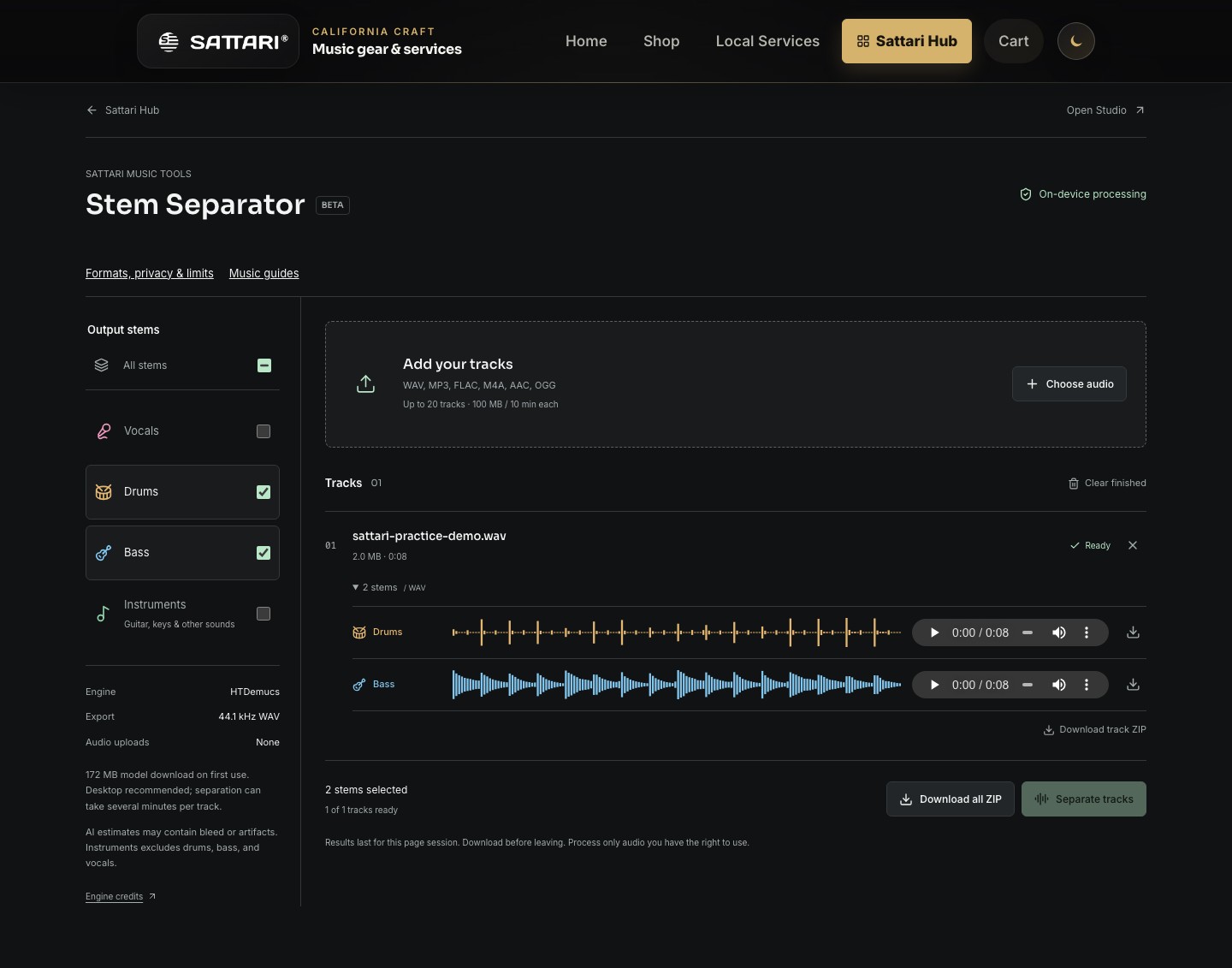
Task: Click Download all ZIP
Action: point(951,799)
